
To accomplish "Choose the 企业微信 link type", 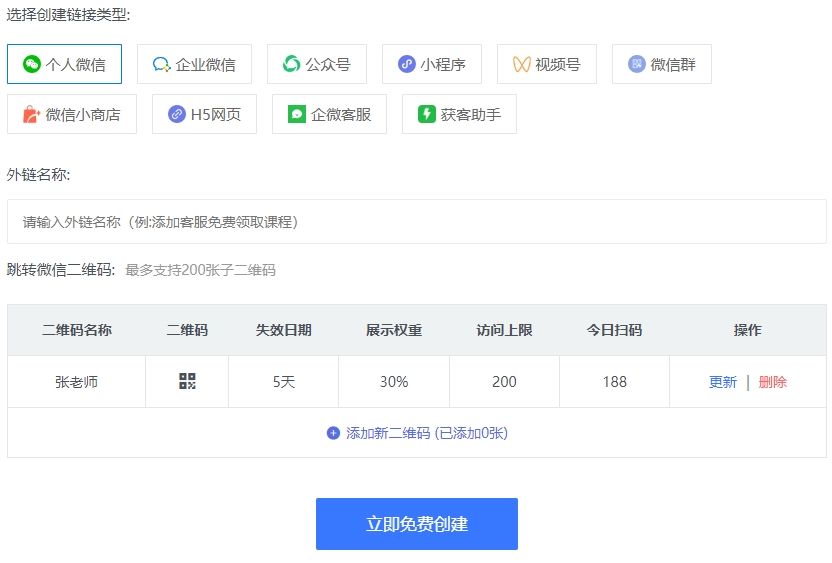I will [x=194, y=64].
